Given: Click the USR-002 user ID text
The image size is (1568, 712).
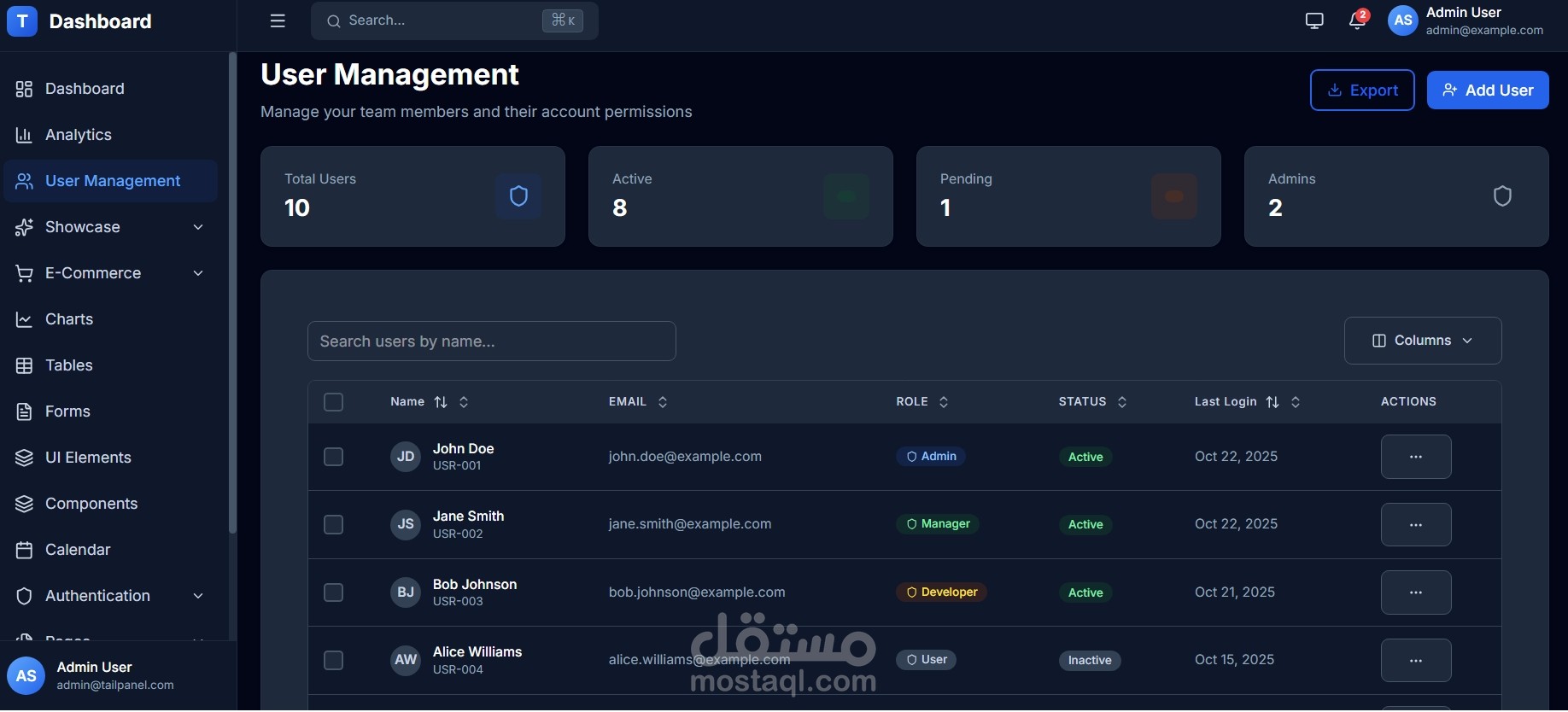Looking at the screenshot, I should pos(458,534).
